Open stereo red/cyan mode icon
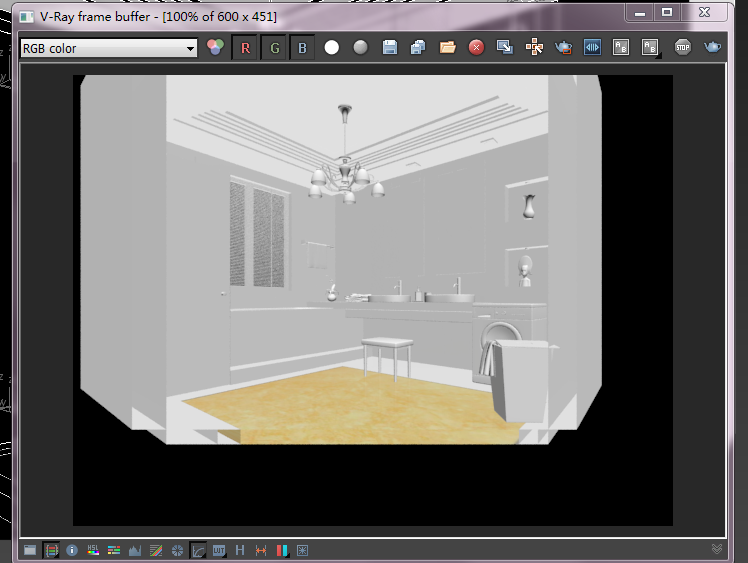The height and width of the screenshot is (563, 748). tap(282, 550)
